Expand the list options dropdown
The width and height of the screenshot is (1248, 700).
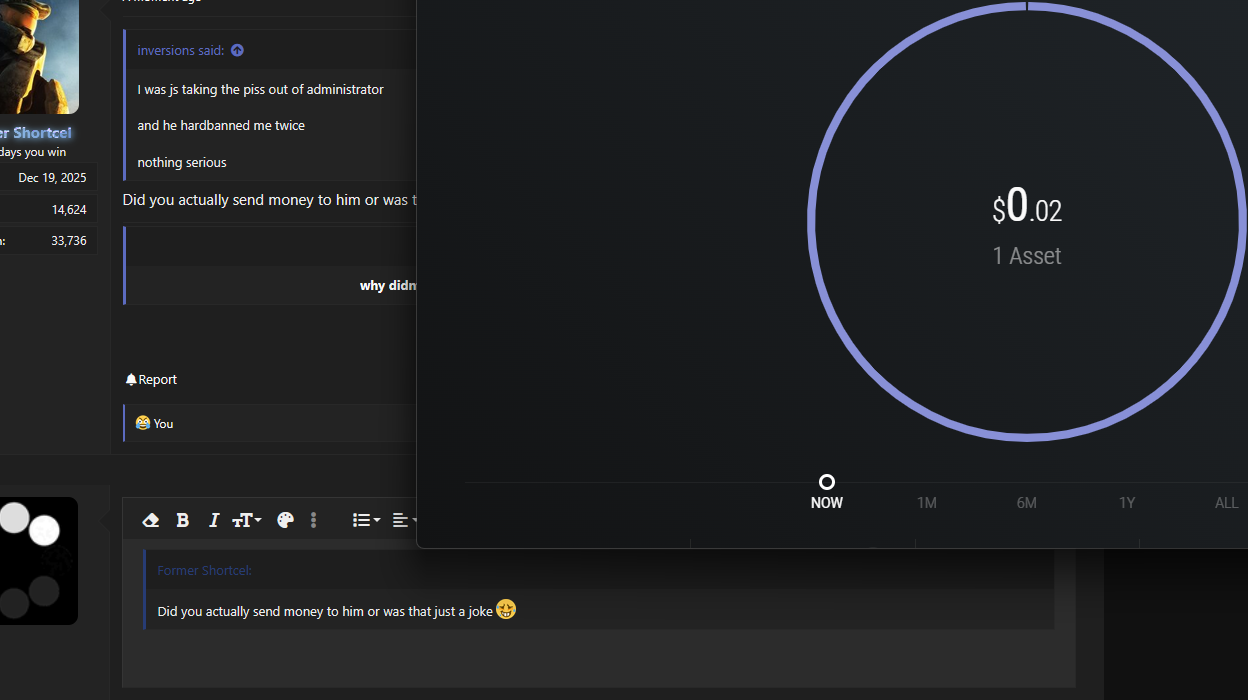point(366,520)
